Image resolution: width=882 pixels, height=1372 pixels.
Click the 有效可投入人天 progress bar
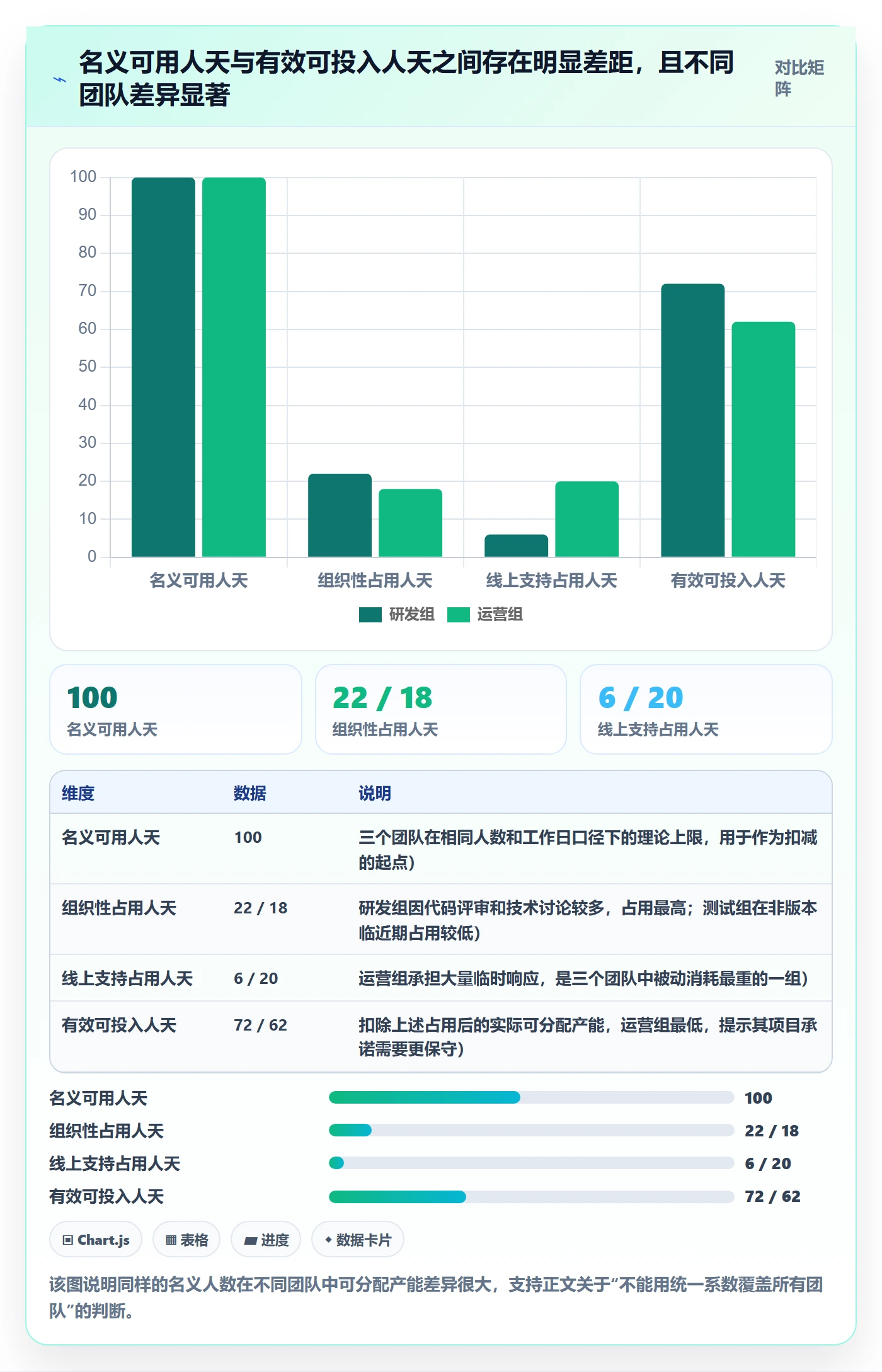tap(531, 1196)
